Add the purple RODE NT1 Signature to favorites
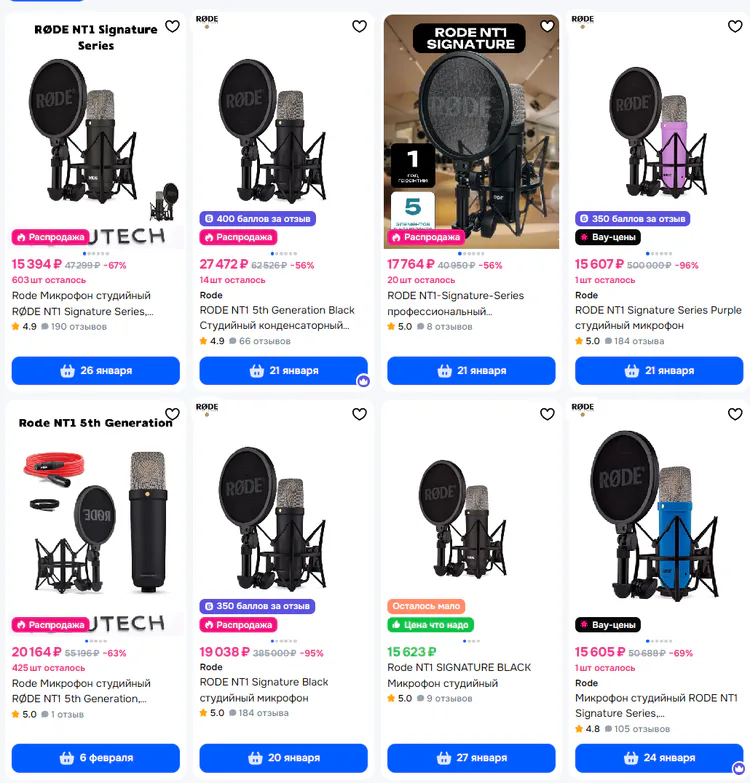This screenshot has height=783, width=750. [735, 26]
